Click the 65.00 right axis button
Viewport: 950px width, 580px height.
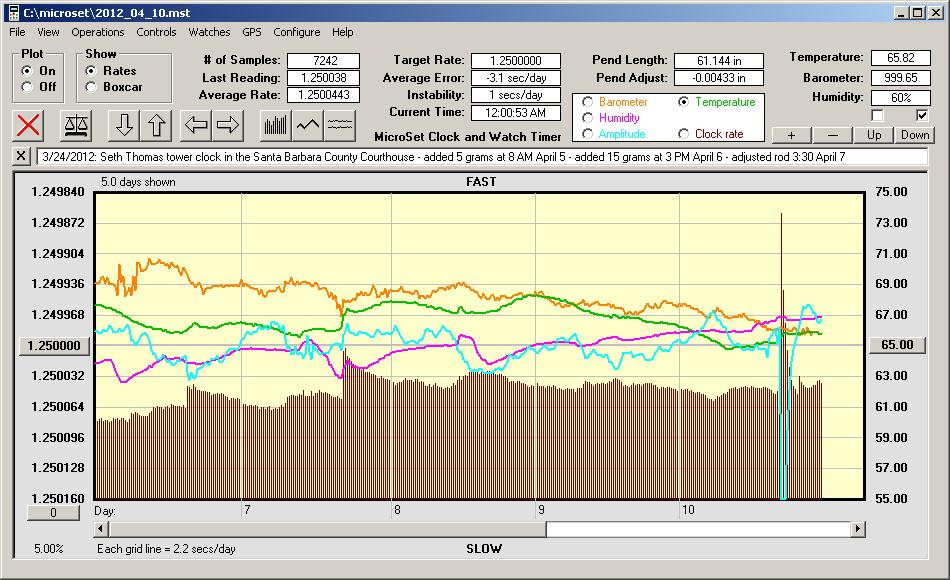897,345
